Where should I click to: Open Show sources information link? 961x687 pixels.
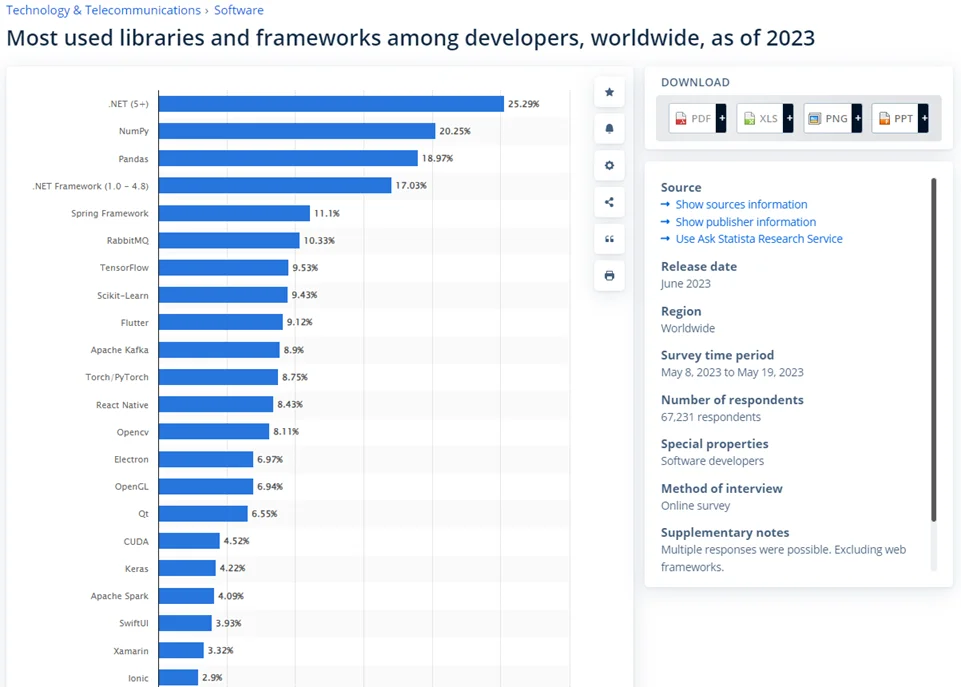741,205
